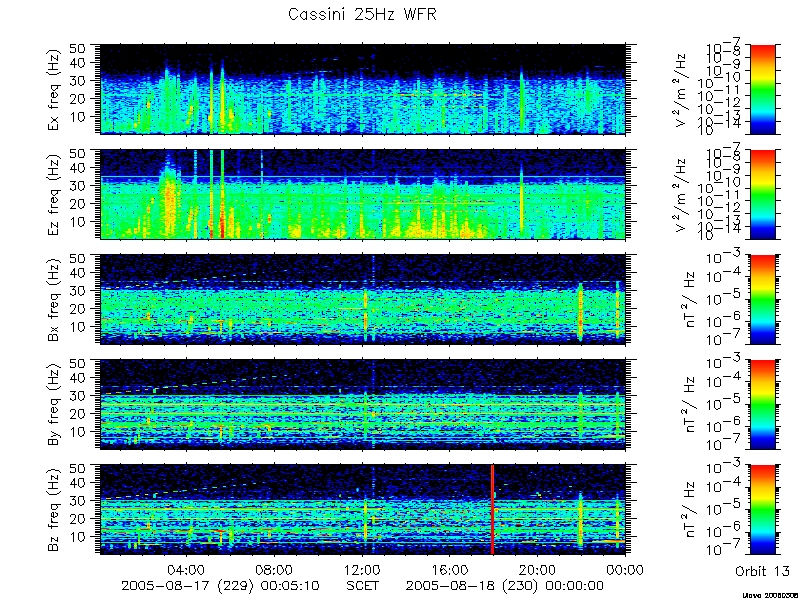This screenshot has width=800, height=600.
Task: Click the 16:00 time axis label
Action: [450, 569]
